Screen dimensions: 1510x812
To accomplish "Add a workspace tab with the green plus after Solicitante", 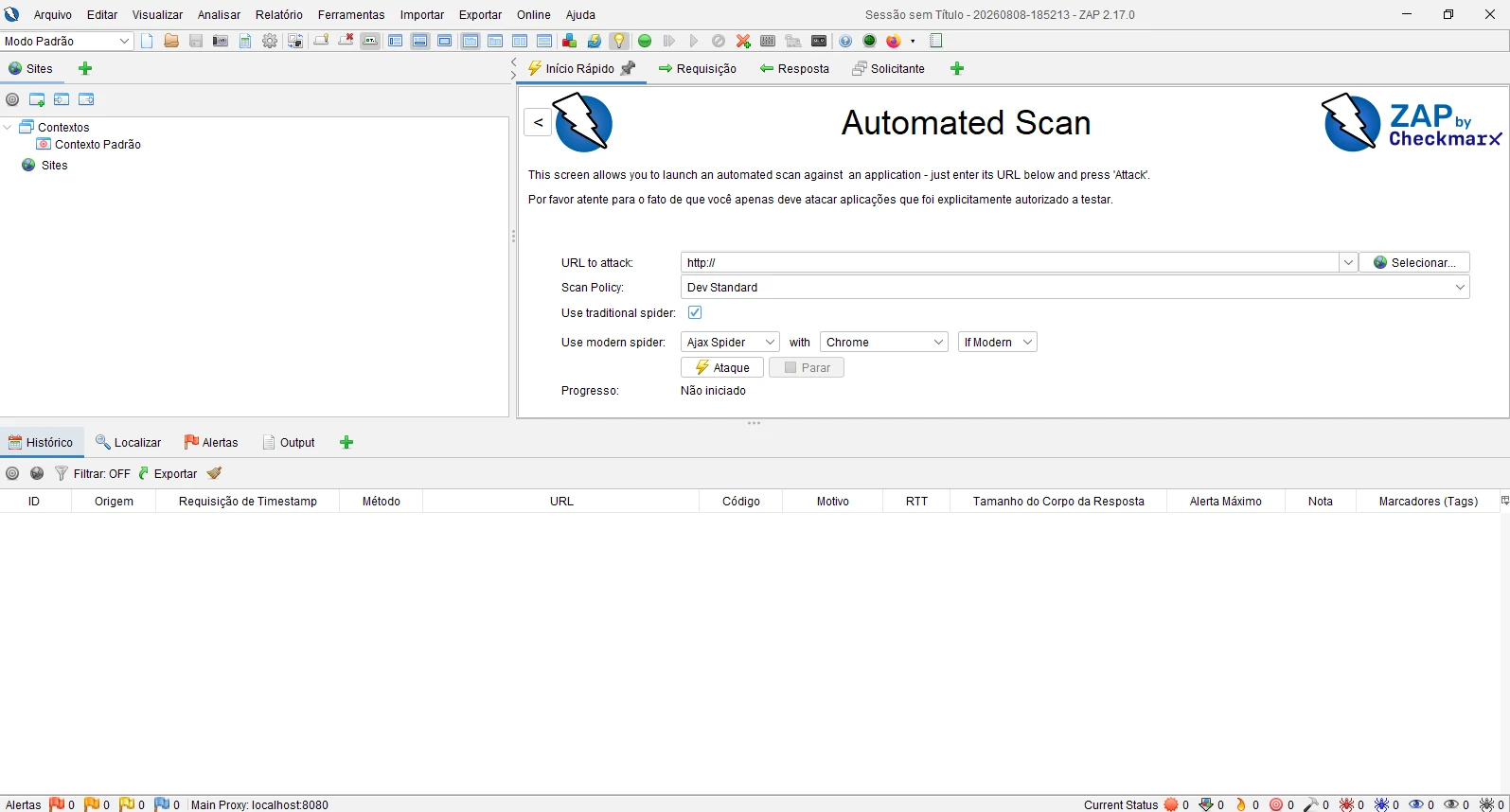I will [x=957, y=68].
